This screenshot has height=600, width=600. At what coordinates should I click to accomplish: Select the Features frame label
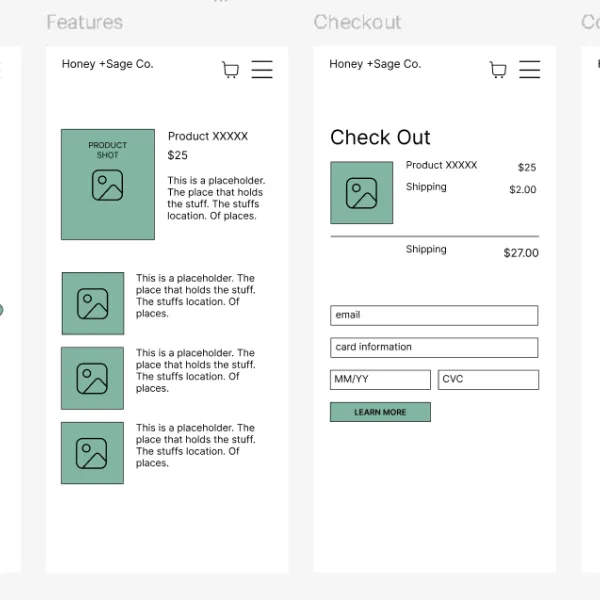point(85,22)
